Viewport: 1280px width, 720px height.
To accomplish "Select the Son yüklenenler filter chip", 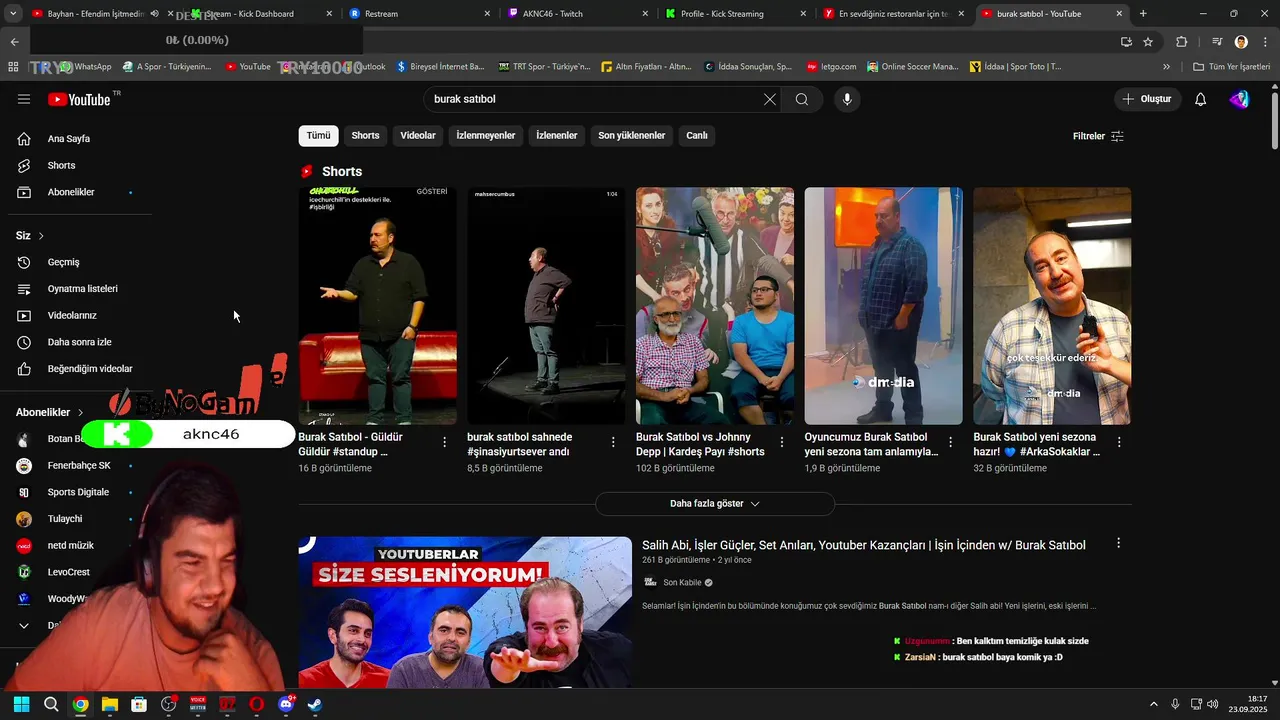I will [x=632, y=136].
